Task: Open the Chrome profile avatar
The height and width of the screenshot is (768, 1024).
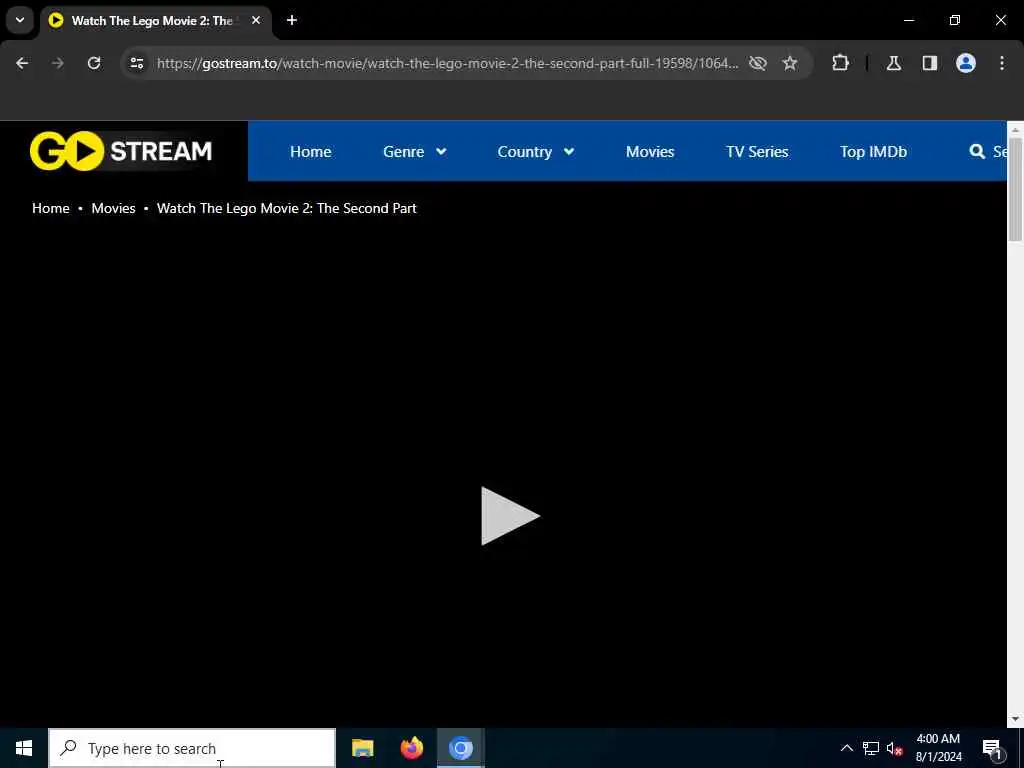Action: click(x=966, y=63)
